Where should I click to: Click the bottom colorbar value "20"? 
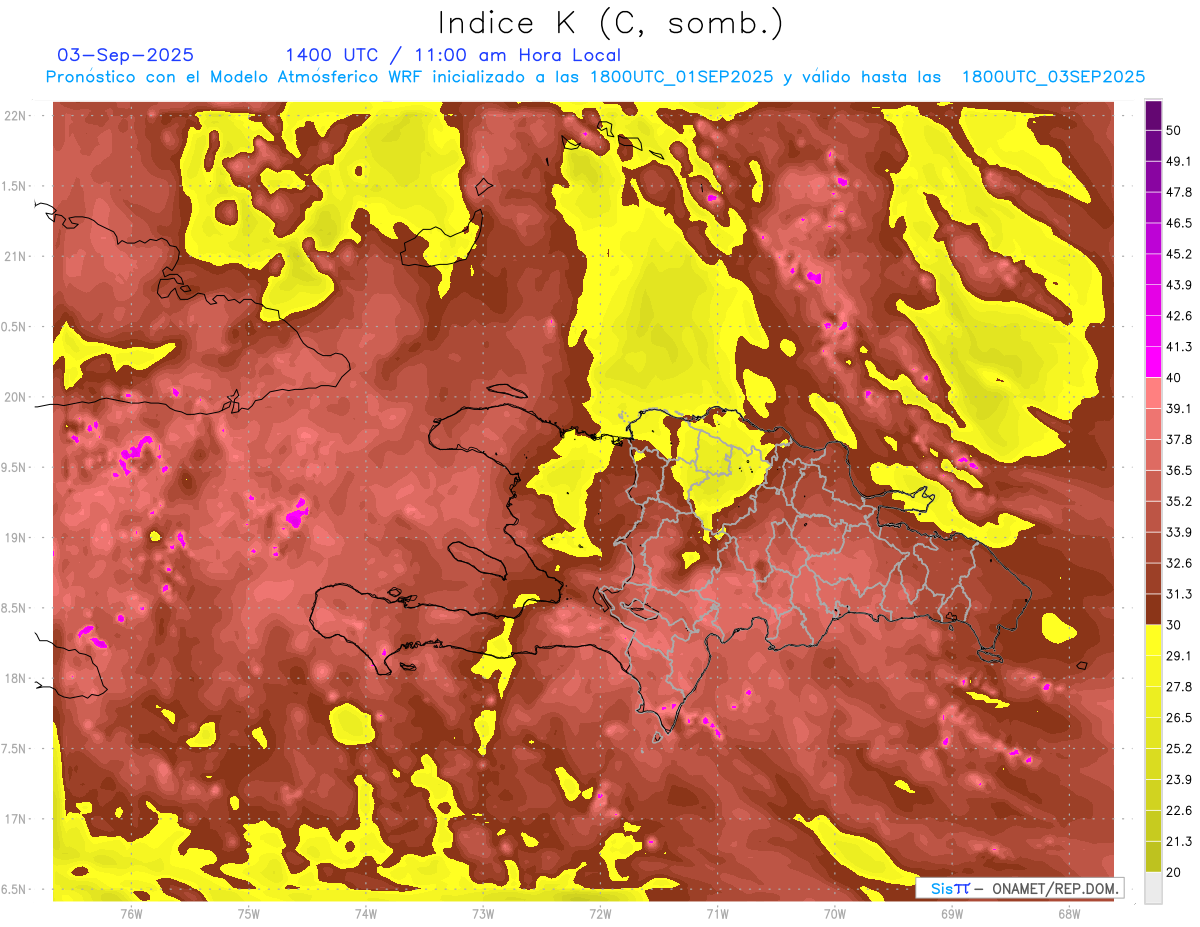[1174, 872]
